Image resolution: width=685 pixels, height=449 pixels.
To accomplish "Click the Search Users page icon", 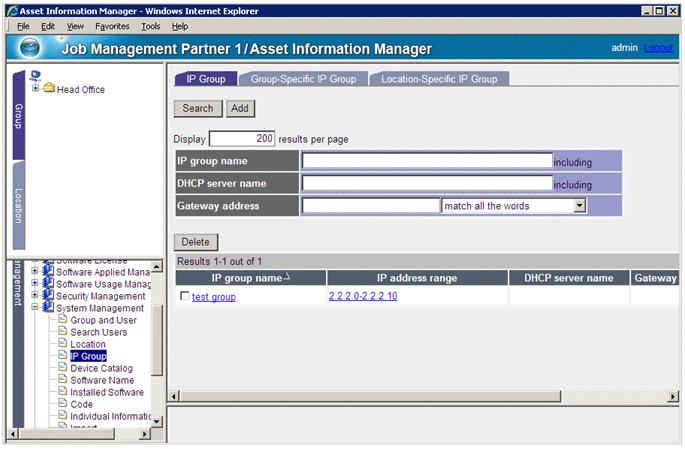I will (x=62, y=332).
